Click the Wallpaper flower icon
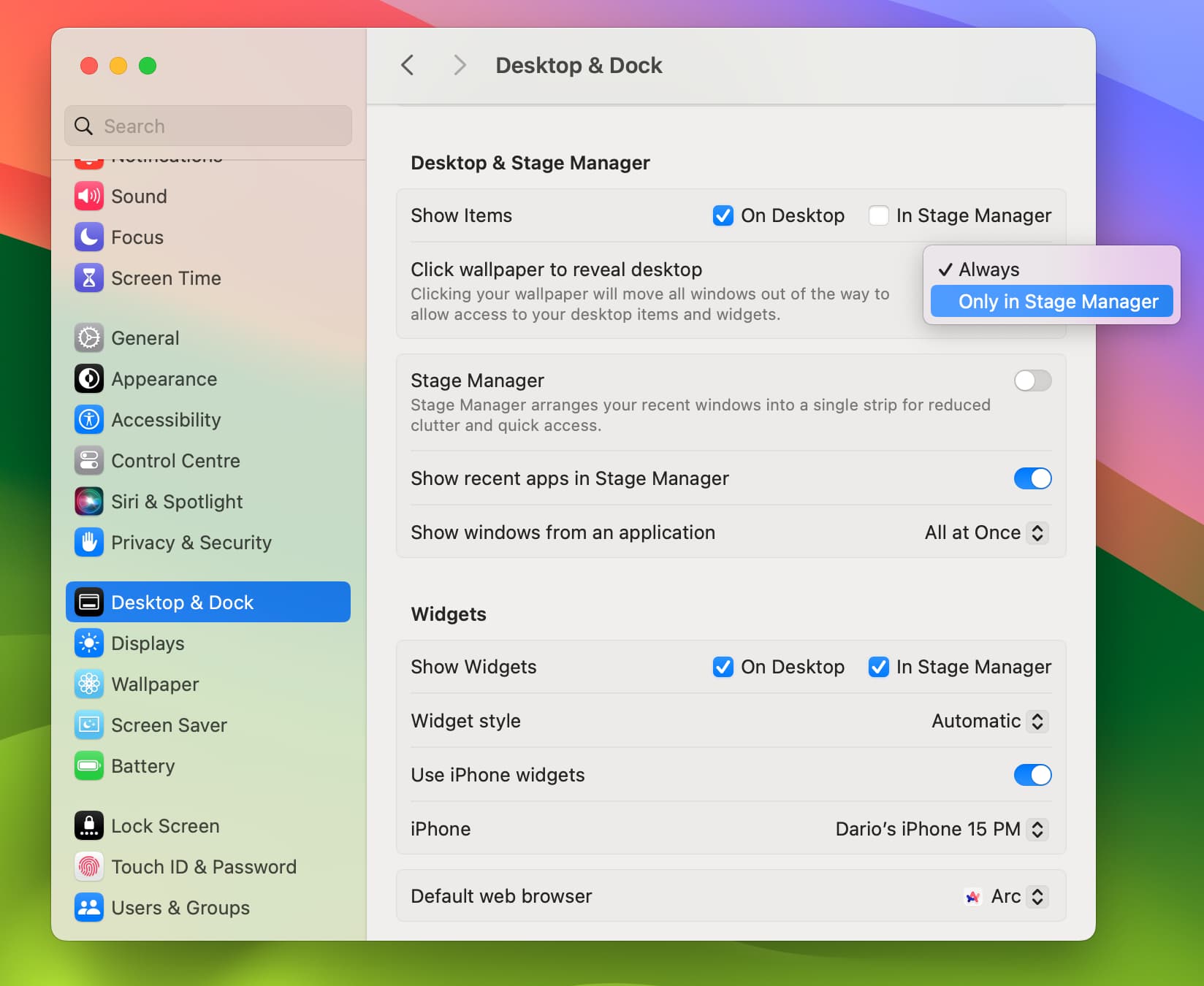Screen dimensions: 1204x986 tap(89, 684)
